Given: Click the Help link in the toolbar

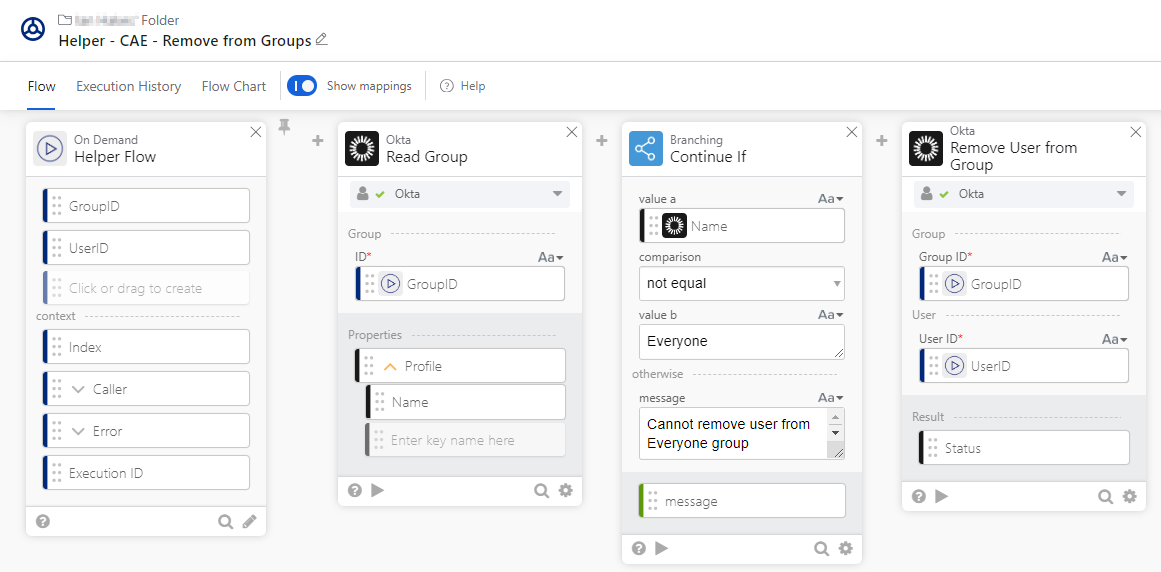Looking at the screenshot, I should coord(463,86).
